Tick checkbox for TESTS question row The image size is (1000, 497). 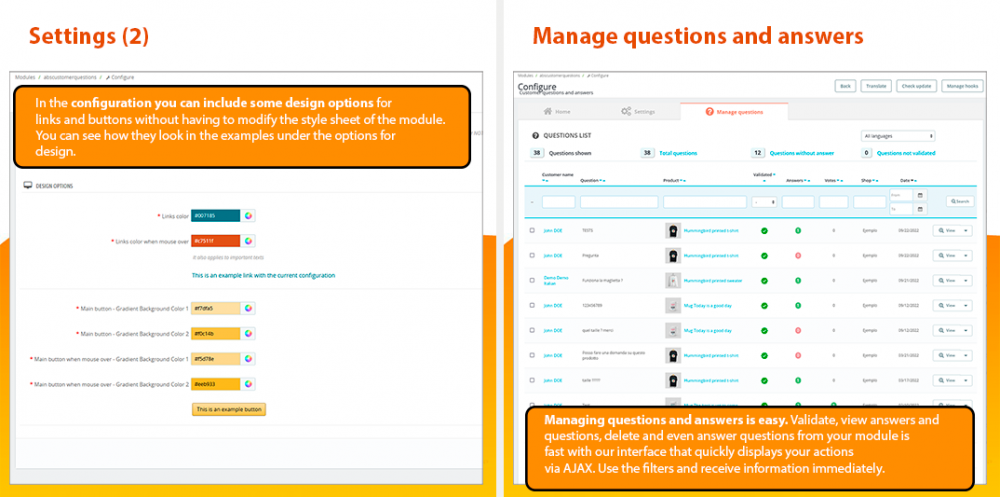pos(532,230)
